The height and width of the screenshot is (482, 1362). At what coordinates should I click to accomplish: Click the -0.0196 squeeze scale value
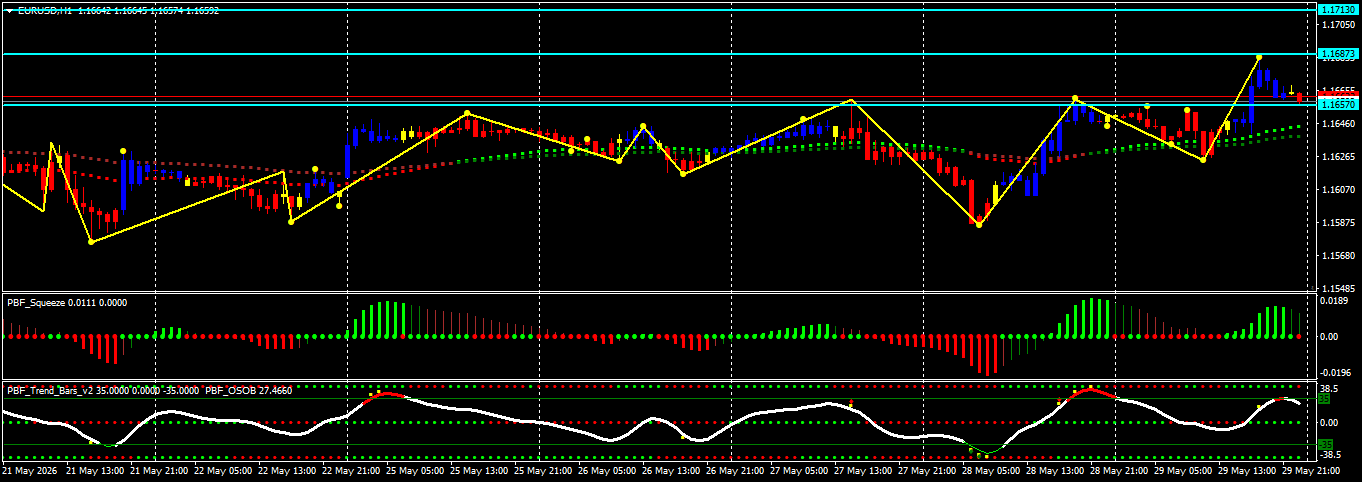coord(1335,372)
